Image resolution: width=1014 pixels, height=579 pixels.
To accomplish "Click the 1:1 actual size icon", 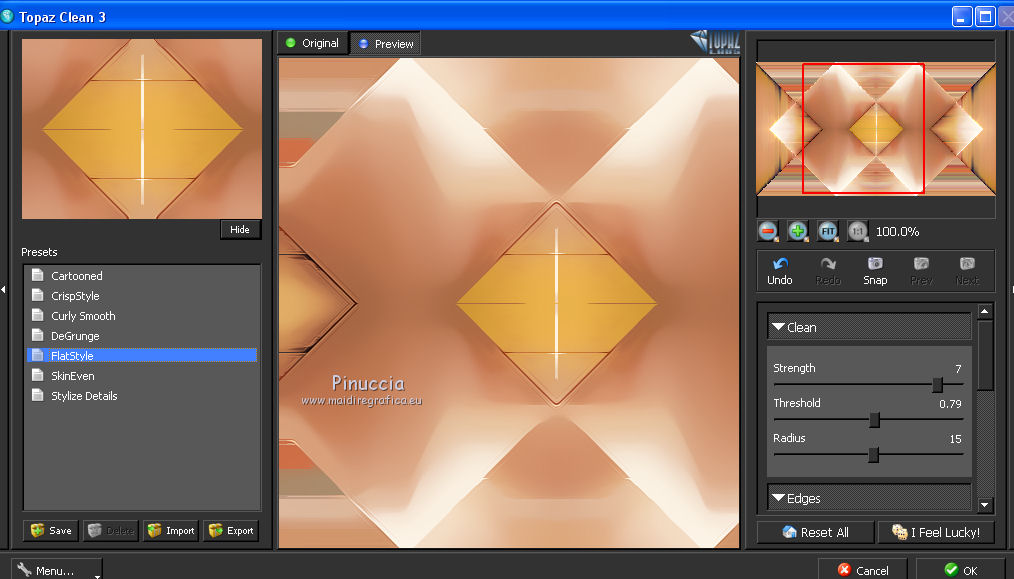I will pyautogui.click(x=858, y=231).
